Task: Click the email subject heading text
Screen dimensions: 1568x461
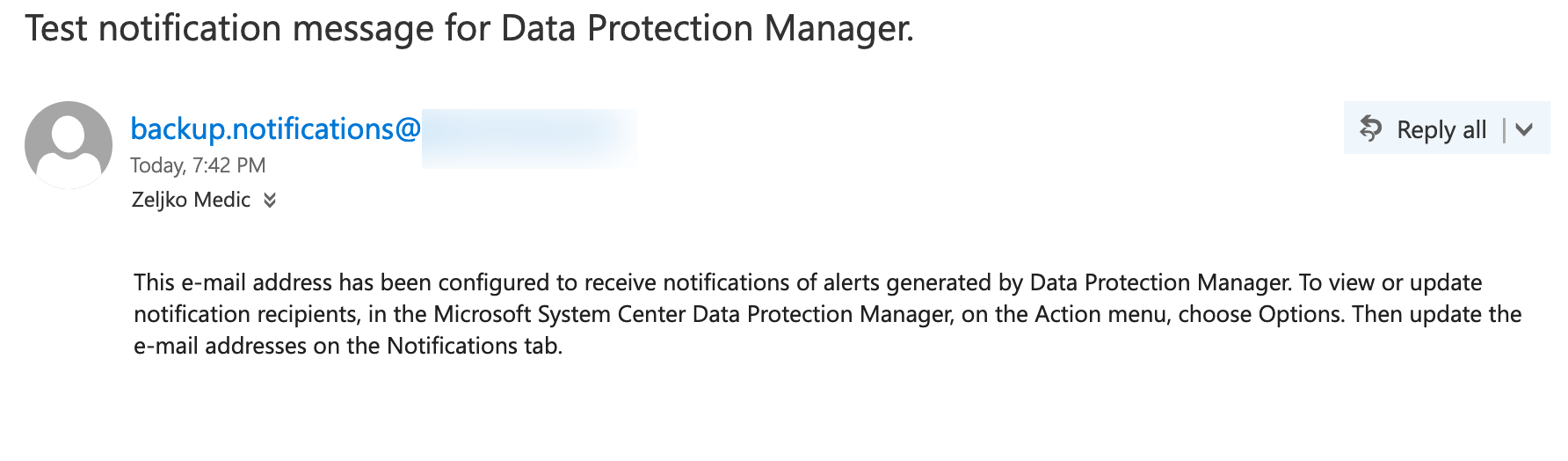Action: click(x=470, y=28)
